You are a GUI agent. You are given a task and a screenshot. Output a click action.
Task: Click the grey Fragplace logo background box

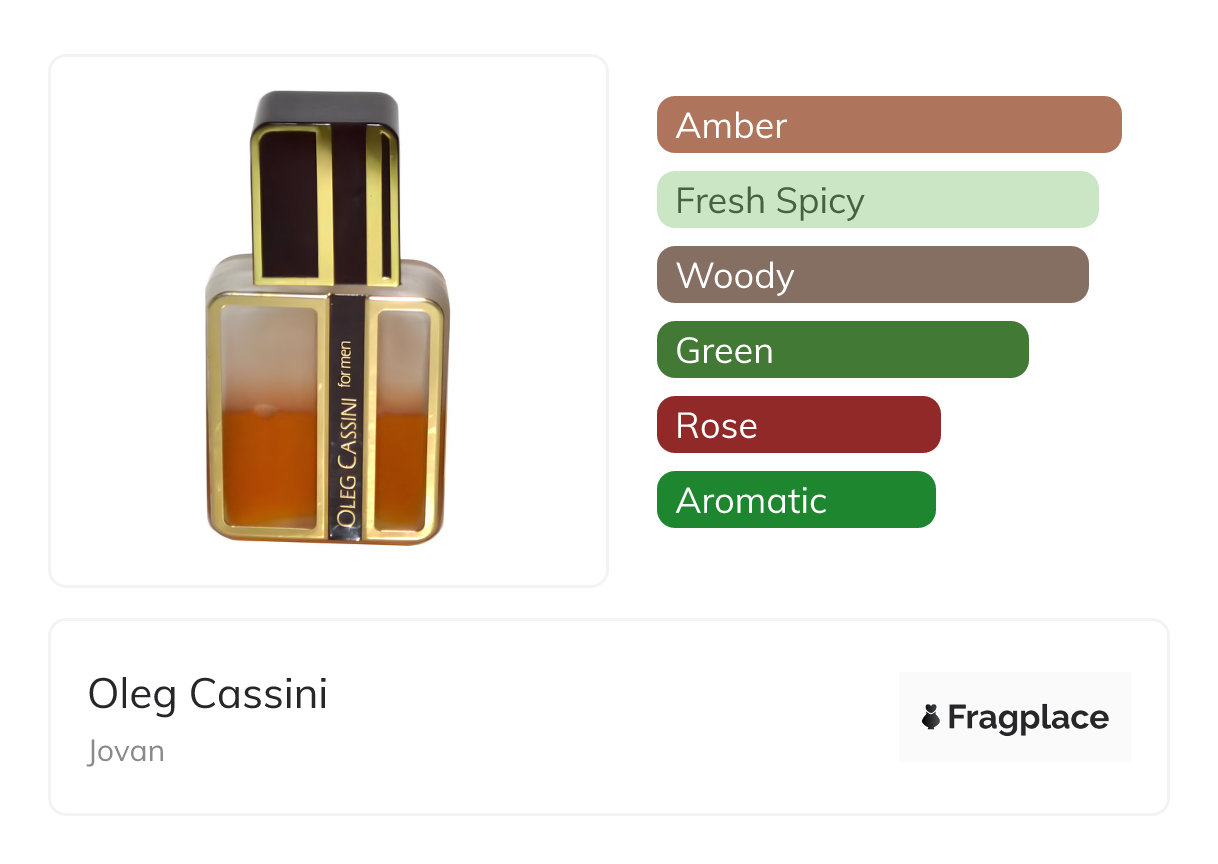(1014, 688)
